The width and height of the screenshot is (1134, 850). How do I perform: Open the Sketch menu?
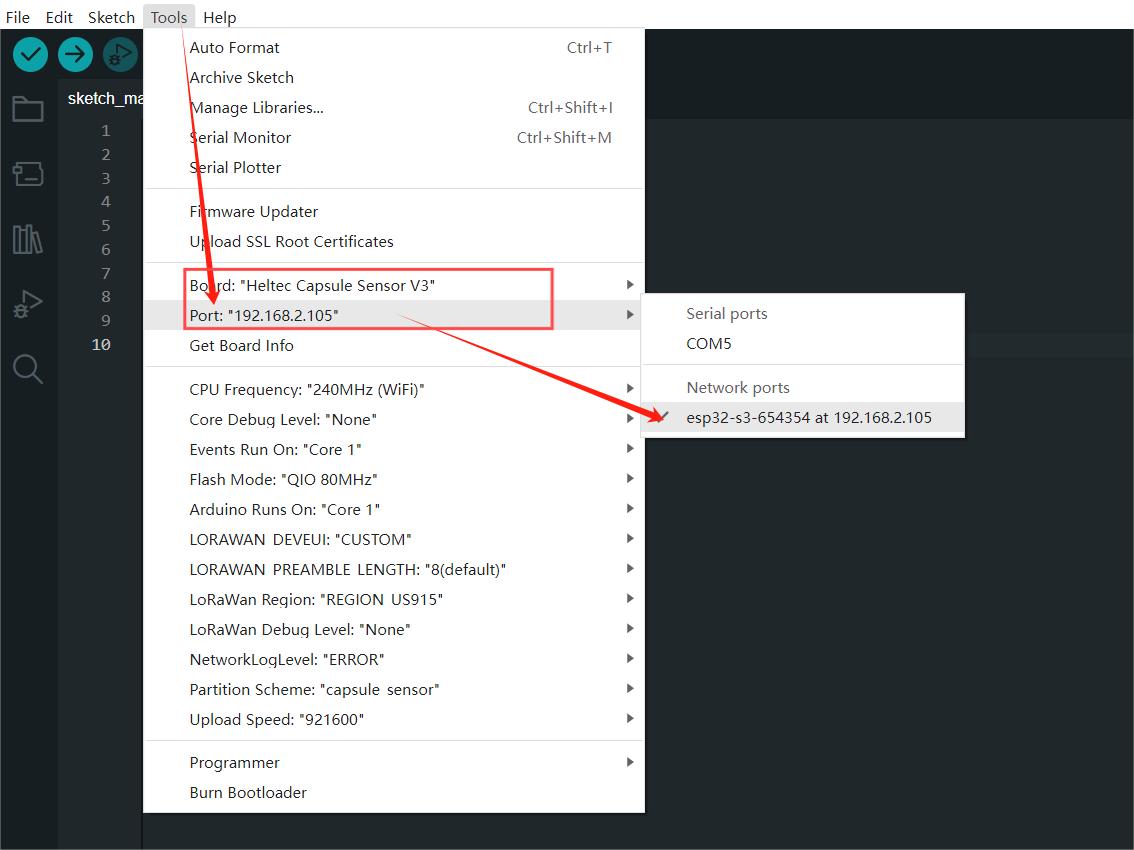[111, 17]
